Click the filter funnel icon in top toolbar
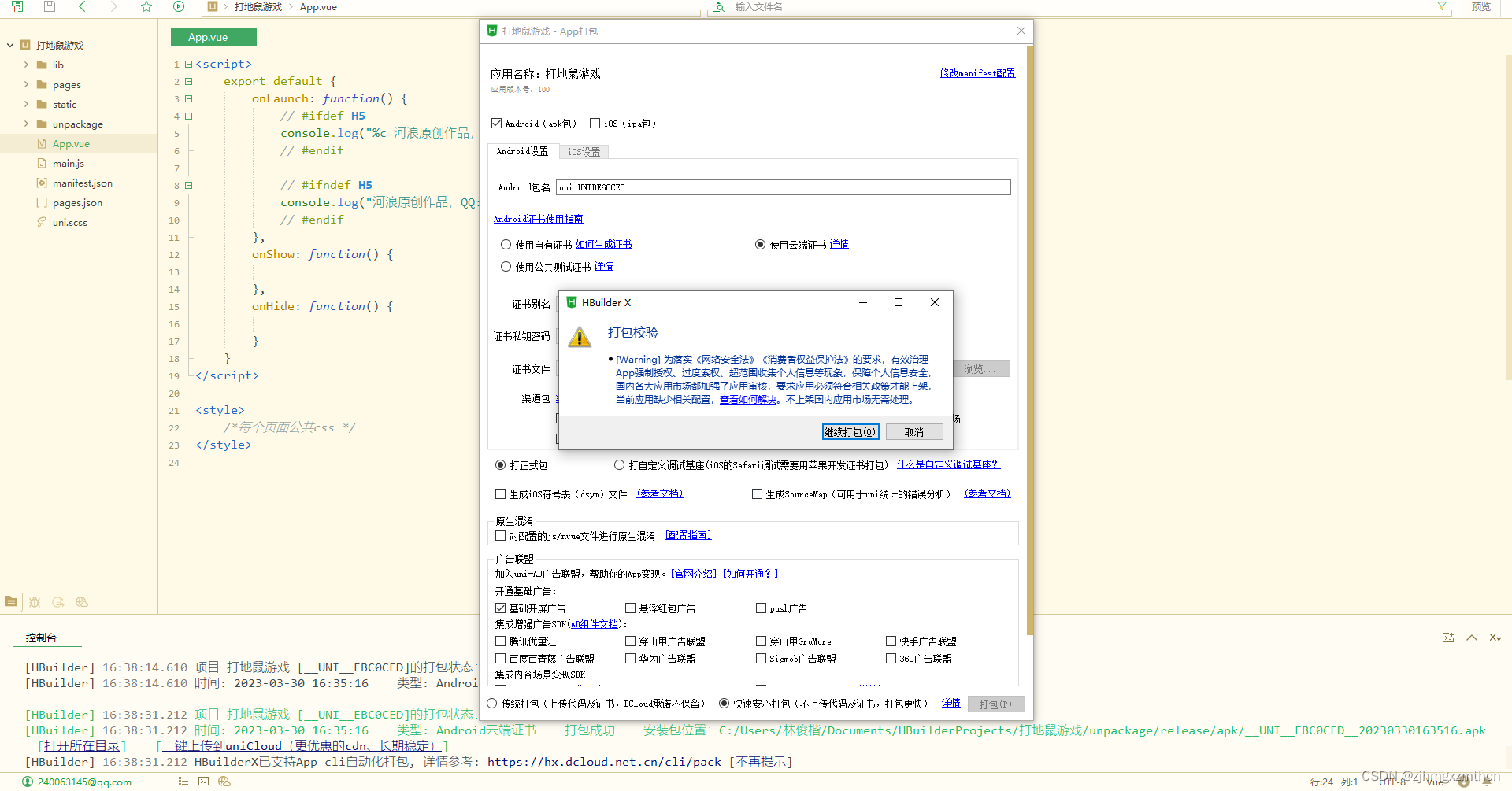Viewport: 1512px width, 791px height. 1442,6
